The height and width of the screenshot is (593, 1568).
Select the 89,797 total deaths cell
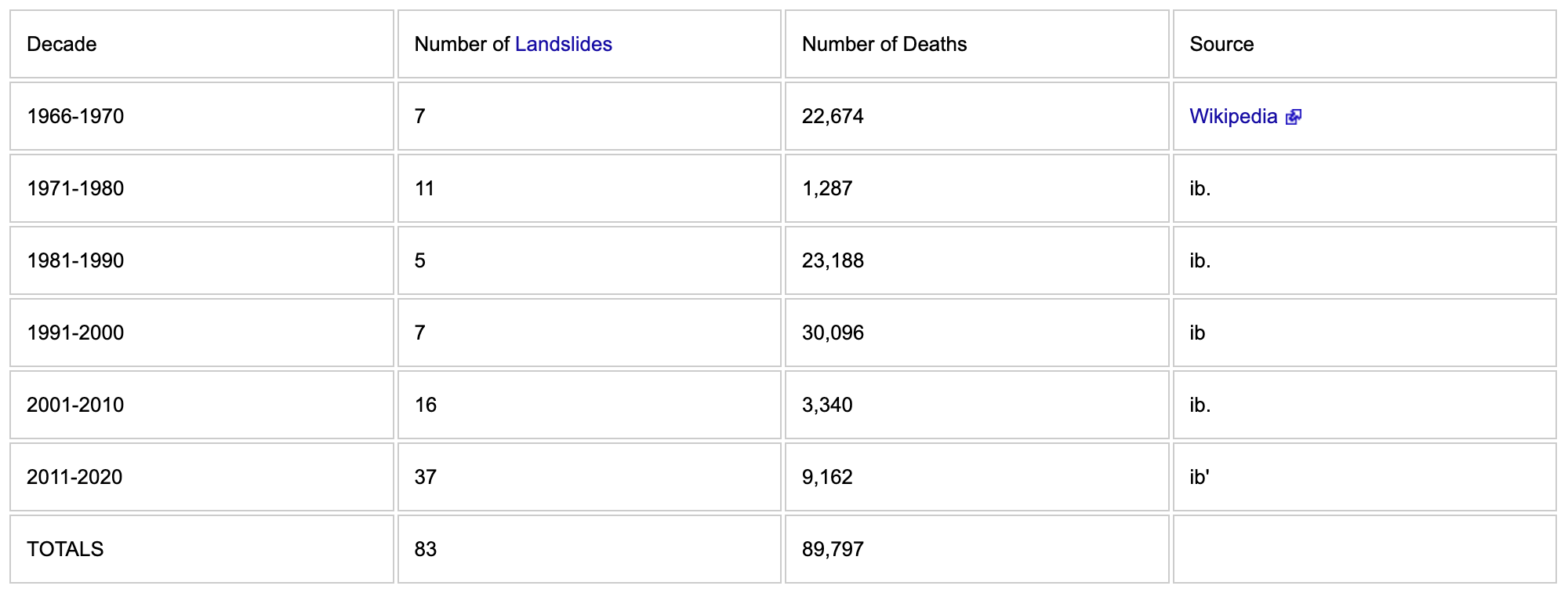point(977,549)
